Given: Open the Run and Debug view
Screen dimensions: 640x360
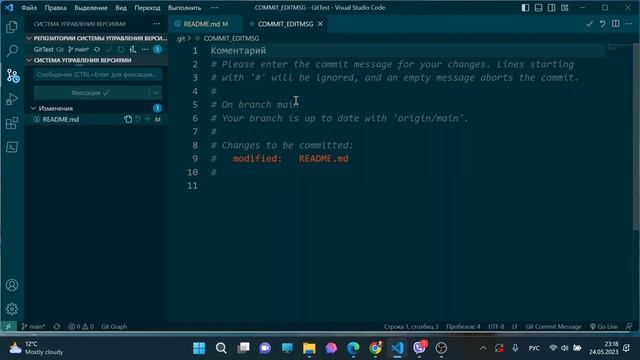Looking at the screenshot, I should coord(12,99).
